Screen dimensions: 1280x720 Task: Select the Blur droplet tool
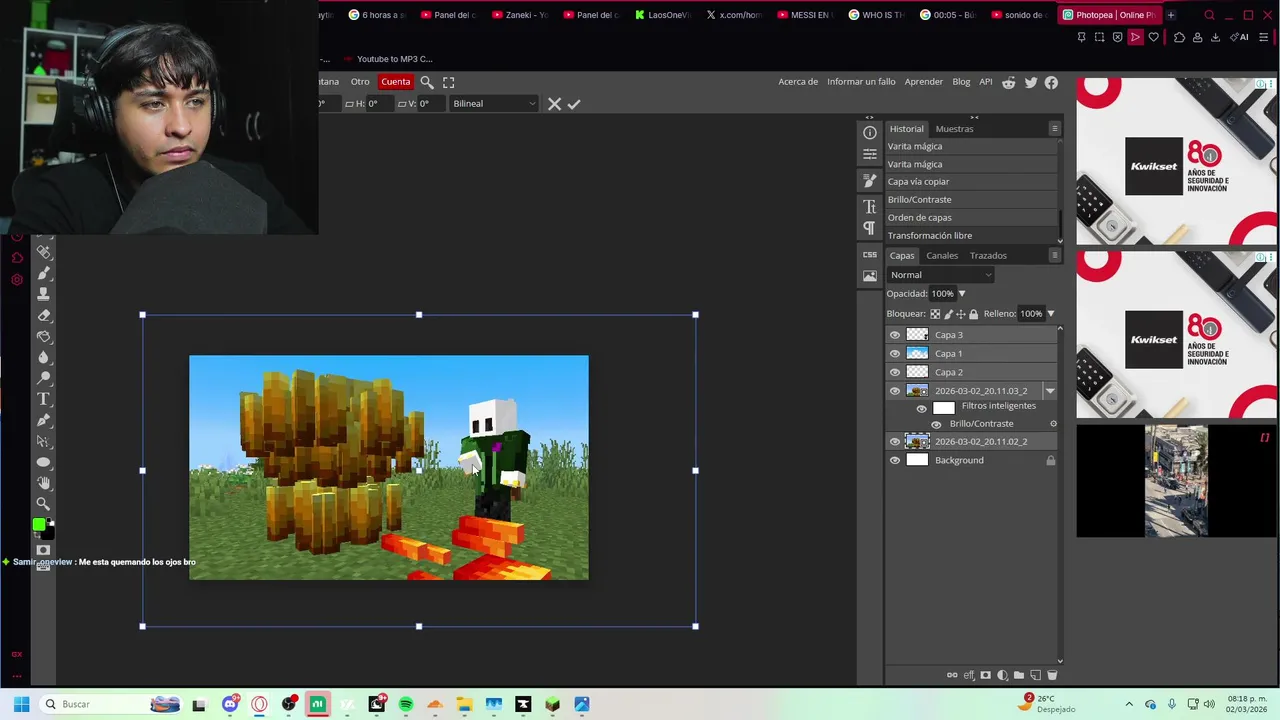pyautogui.click(x=44, y=357)
